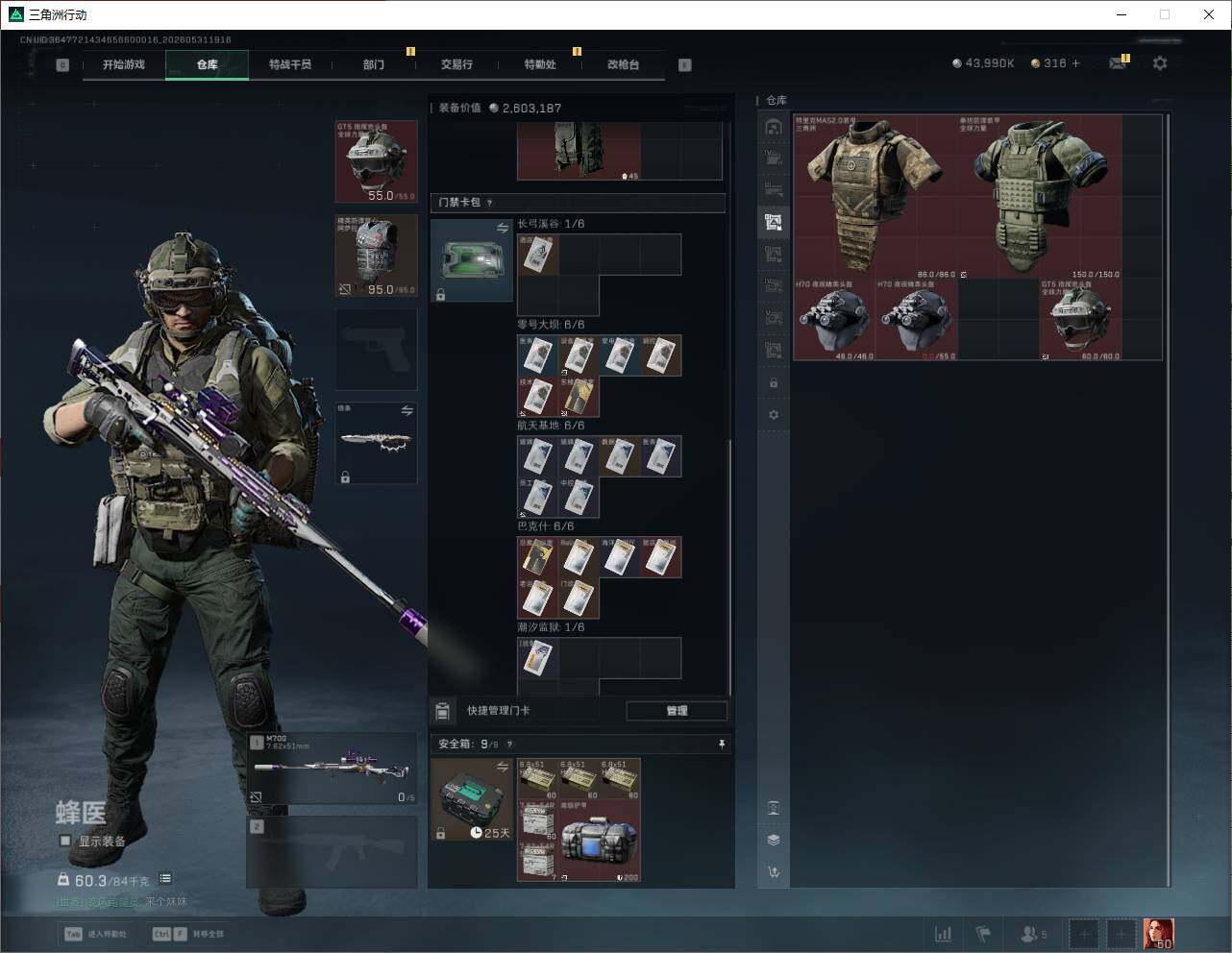The width and height of the screenshot is (1232, 953).
Task: Click the equipped knife slot
Action: [x=376, y=443]
